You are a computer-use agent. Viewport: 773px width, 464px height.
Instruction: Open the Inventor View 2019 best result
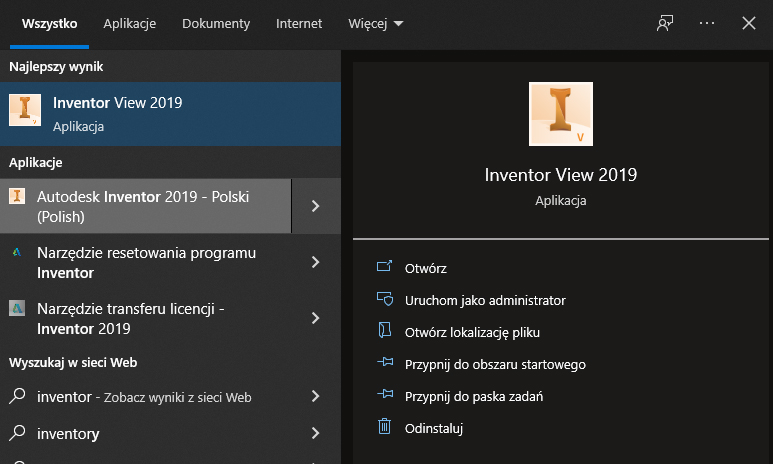coord(170,114)
